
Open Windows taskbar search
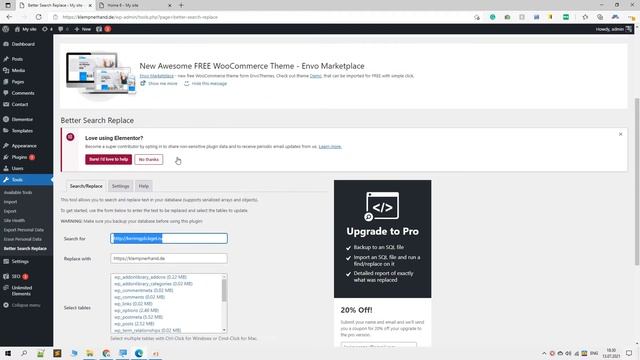(x=24, y=353)
